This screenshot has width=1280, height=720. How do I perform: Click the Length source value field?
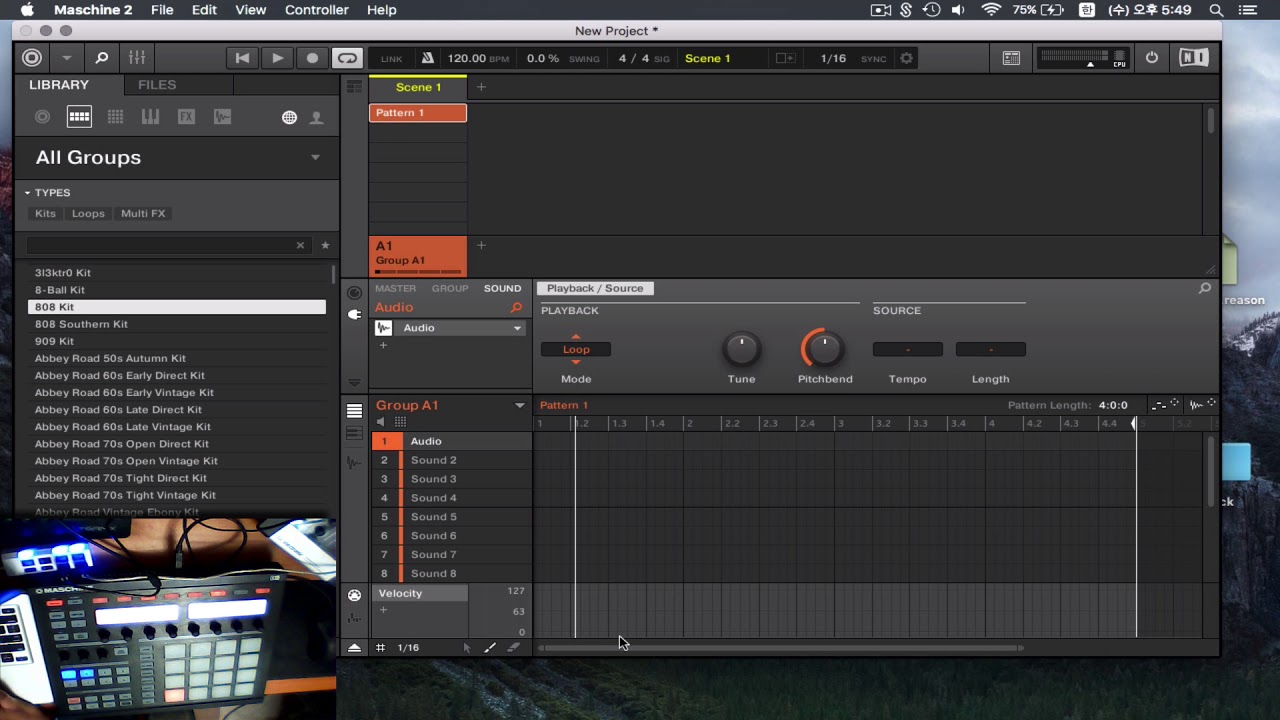pos(990,349)
